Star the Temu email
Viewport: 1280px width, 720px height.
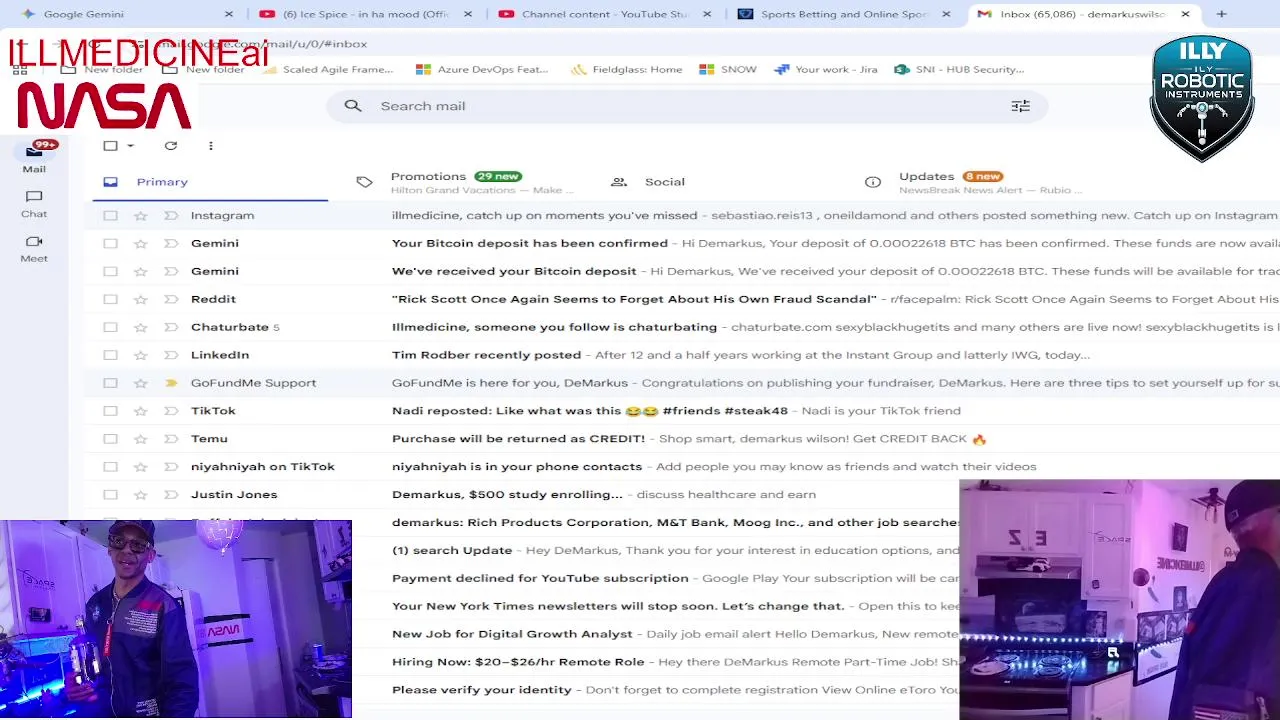click(x=141, y=439)
